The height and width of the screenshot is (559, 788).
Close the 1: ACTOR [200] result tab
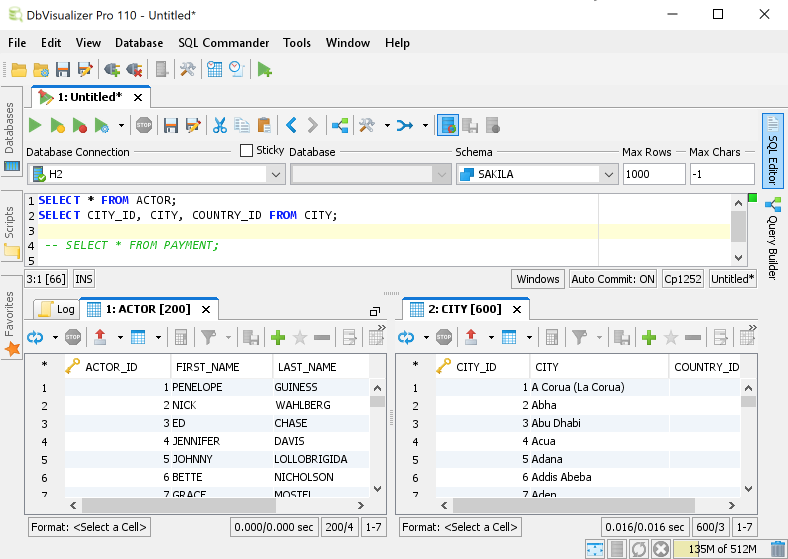(206, 310)
